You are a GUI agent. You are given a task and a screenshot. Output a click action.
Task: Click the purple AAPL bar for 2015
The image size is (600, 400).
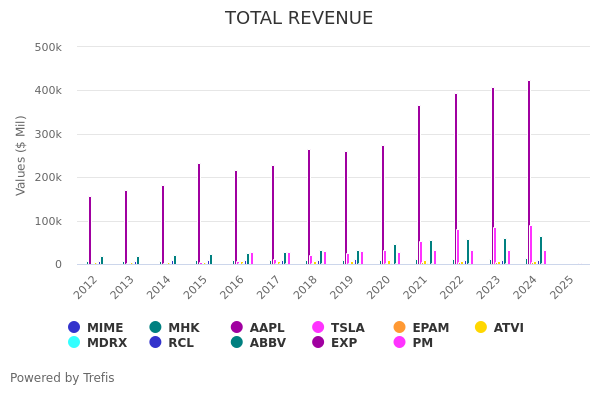point(199,215)
